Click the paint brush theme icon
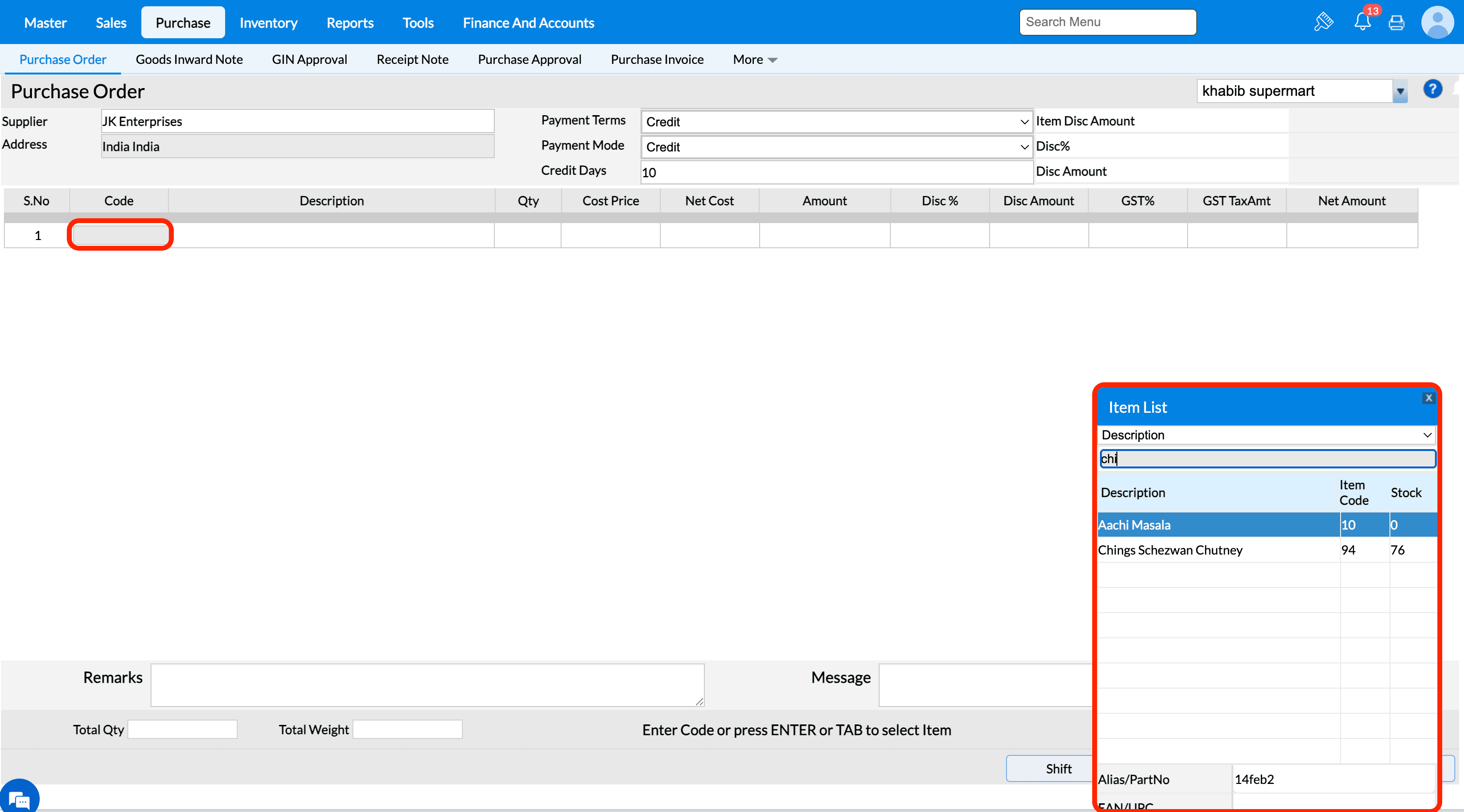Screen dimensions: 1464x812 coord(1324,22)
